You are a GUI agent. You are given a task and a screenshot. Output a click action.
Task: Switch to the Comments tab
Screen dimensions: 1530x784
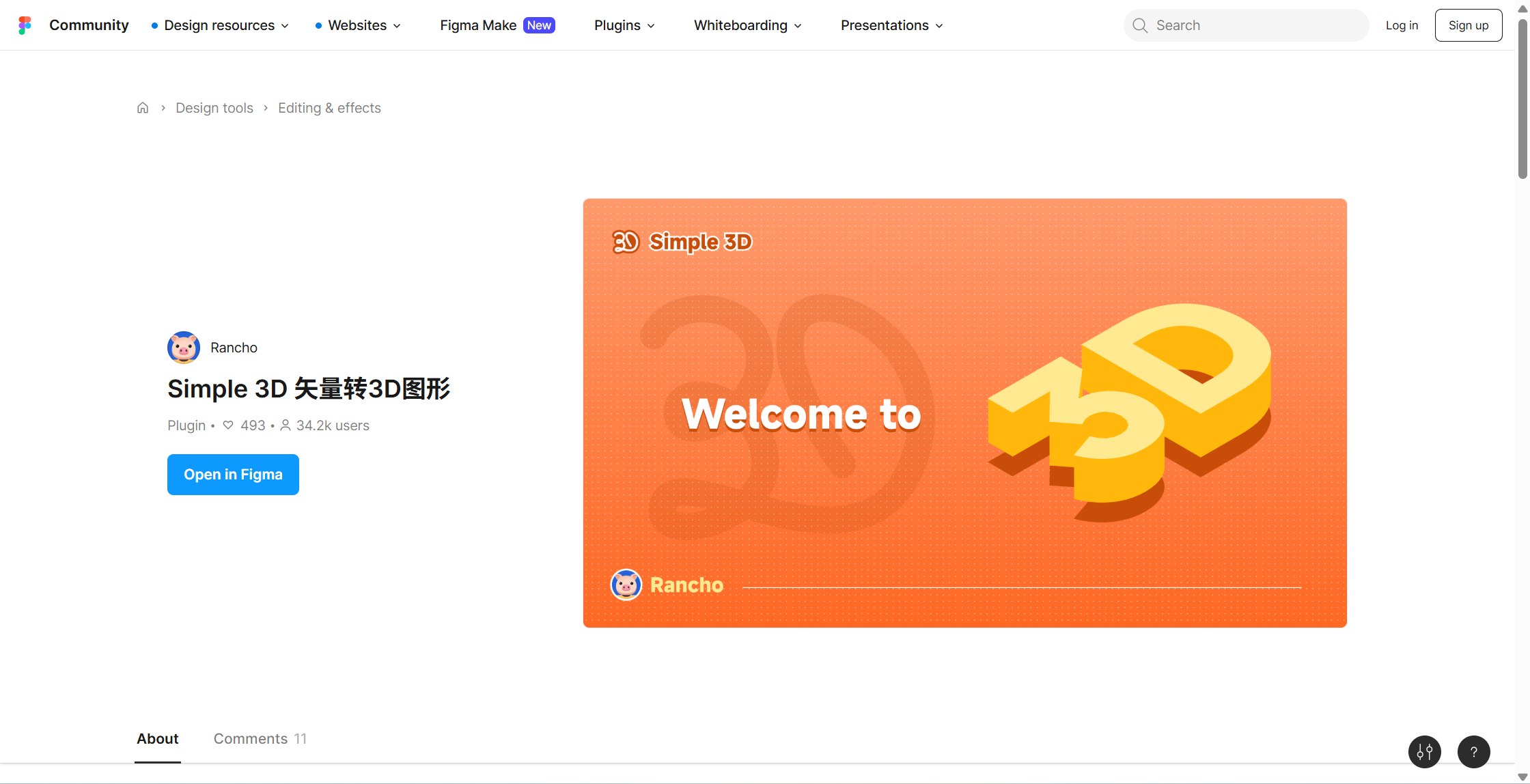point(260,738)
